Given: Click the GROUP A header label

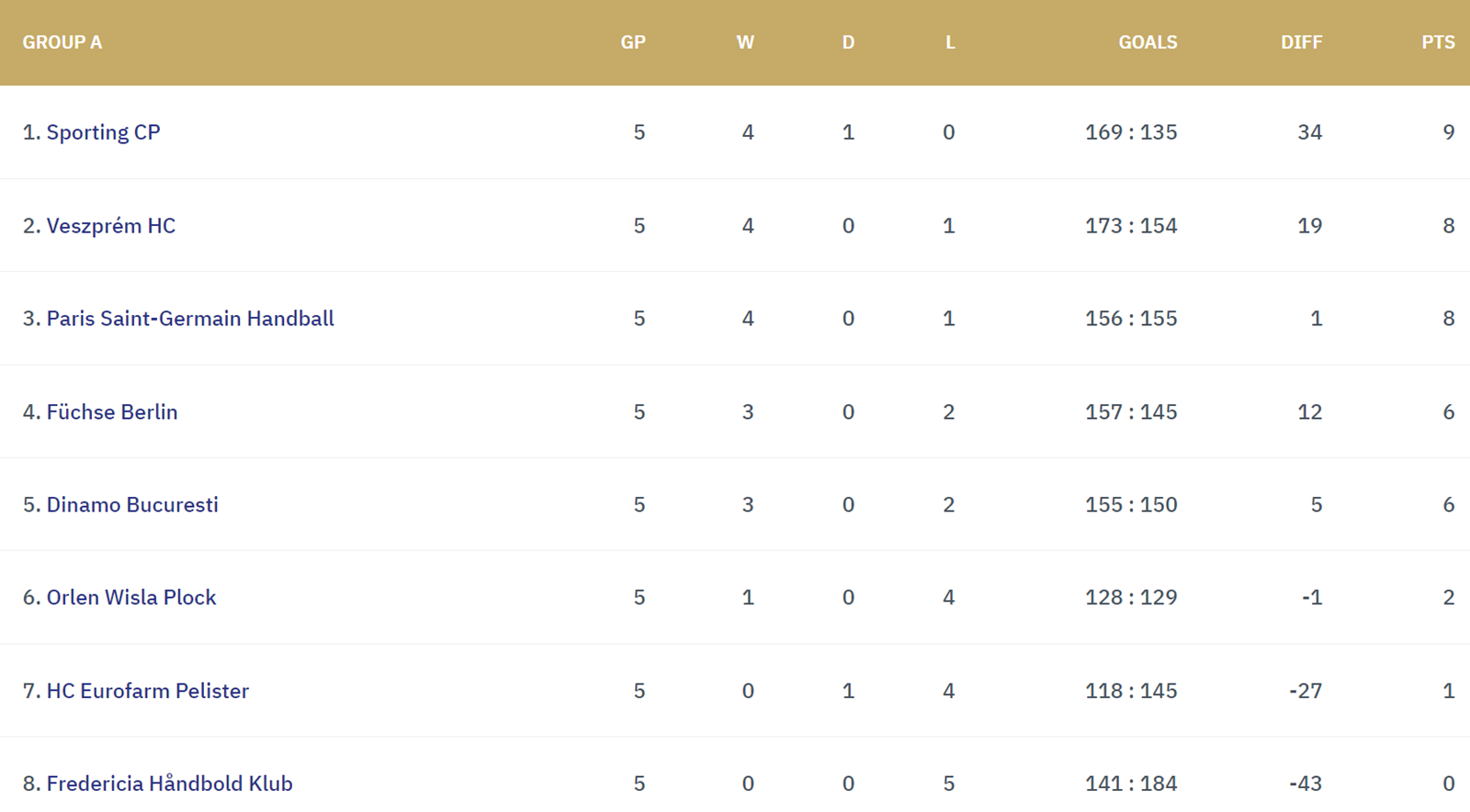Looking at the screenshot, I should pos(62,42).
